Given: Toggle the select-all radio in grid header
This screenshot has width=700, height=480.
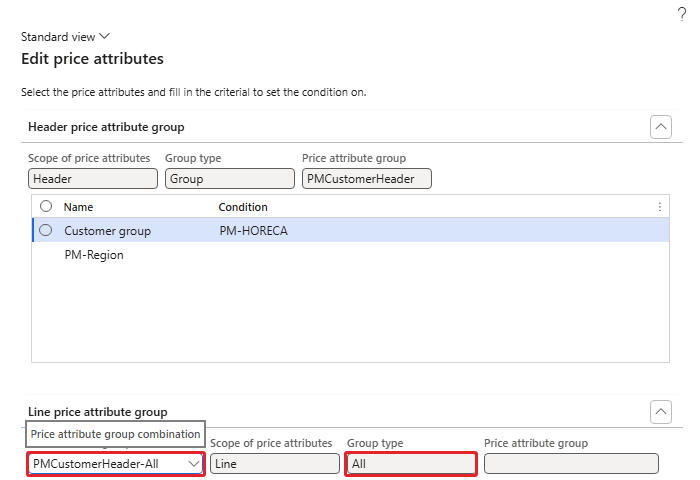Looking at the screenshot, I should coord(46,206).
